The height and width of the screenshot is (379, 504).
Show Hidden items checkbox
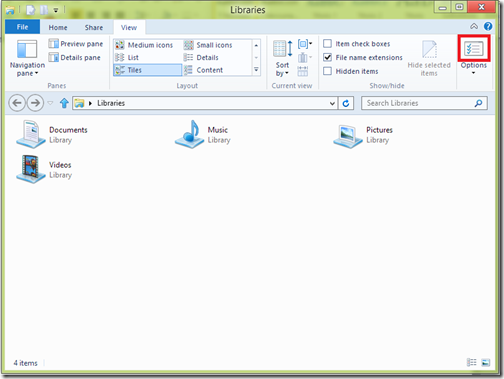pos(328,71)
